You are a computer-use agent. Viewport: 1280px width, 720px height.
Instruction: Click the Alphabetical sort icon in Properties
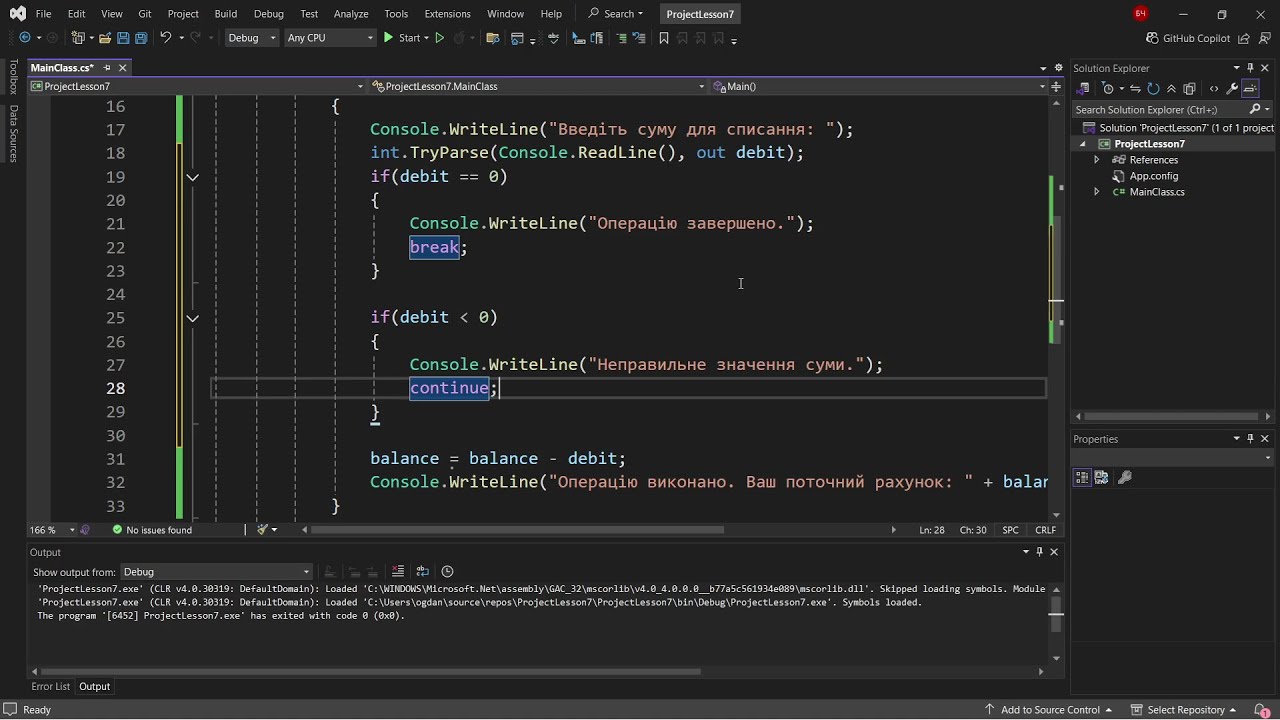(x=1101, y=478)
